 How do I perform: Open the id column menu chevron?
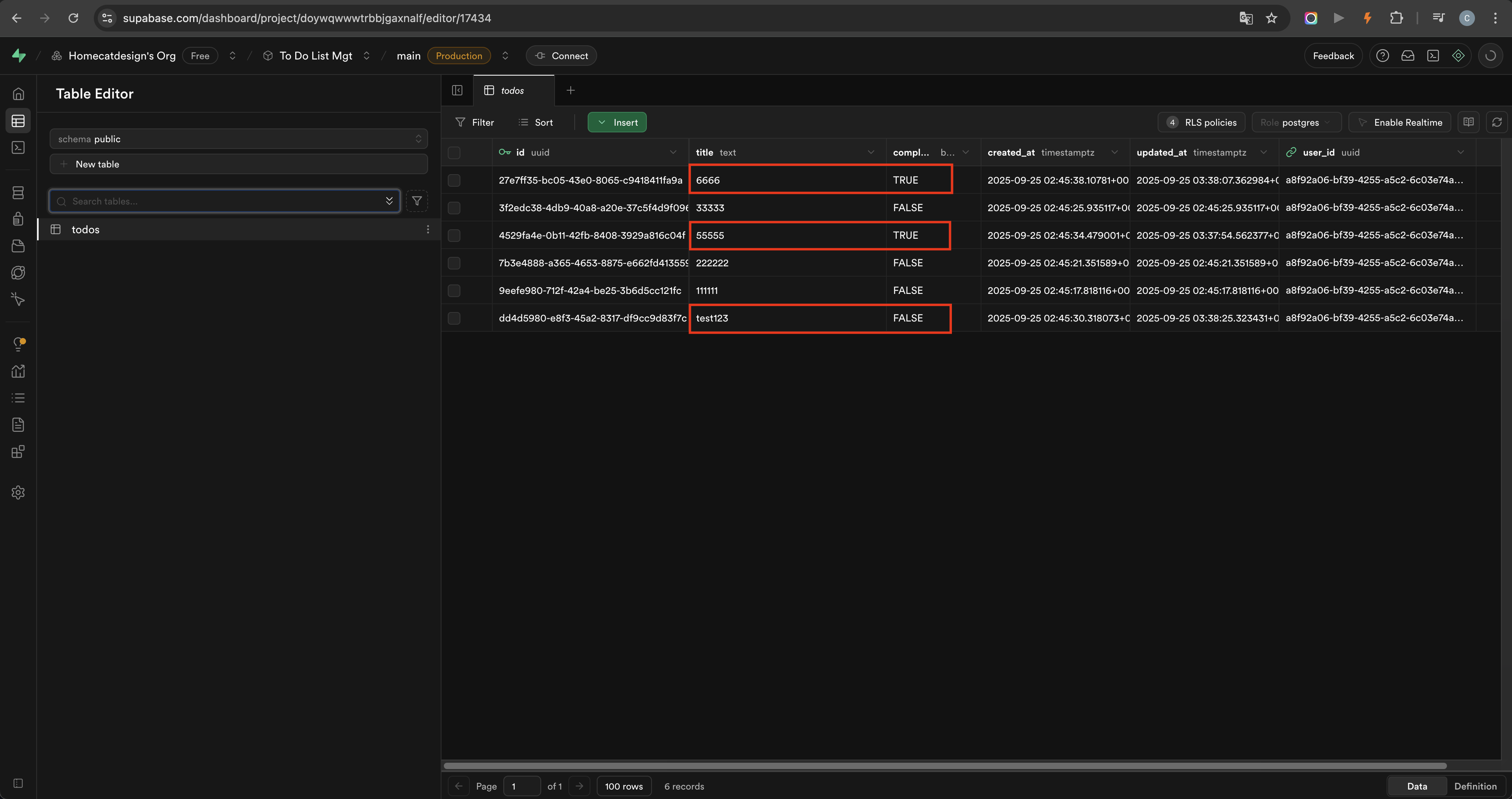pos(673,152)
